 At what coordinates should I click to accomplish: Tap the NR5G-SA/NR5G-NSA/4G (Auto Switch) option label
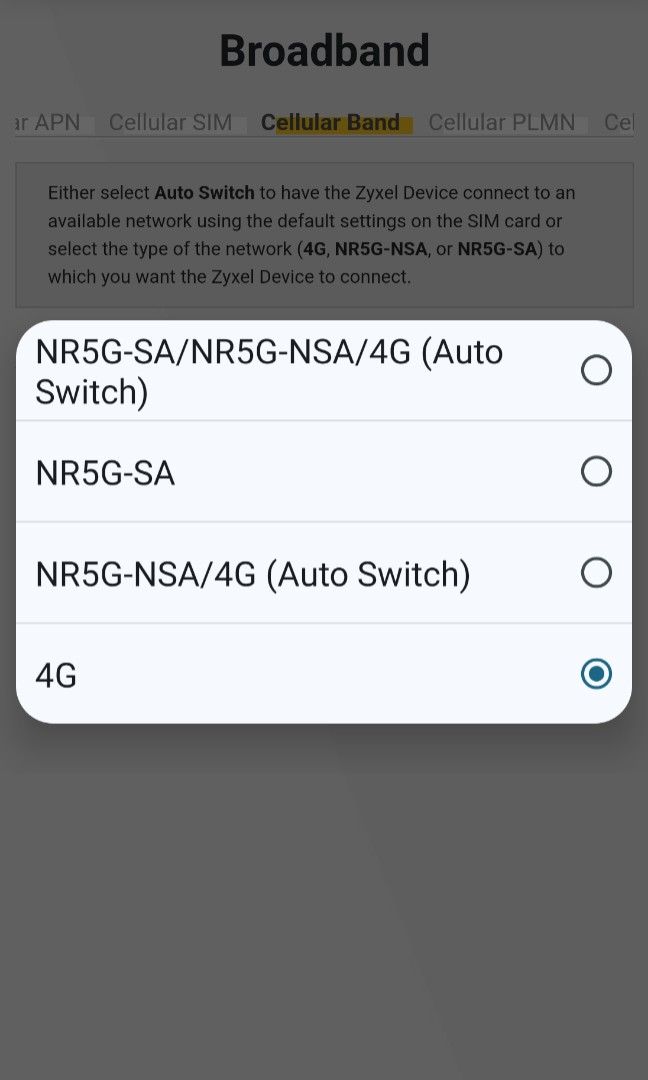[269, 371]
